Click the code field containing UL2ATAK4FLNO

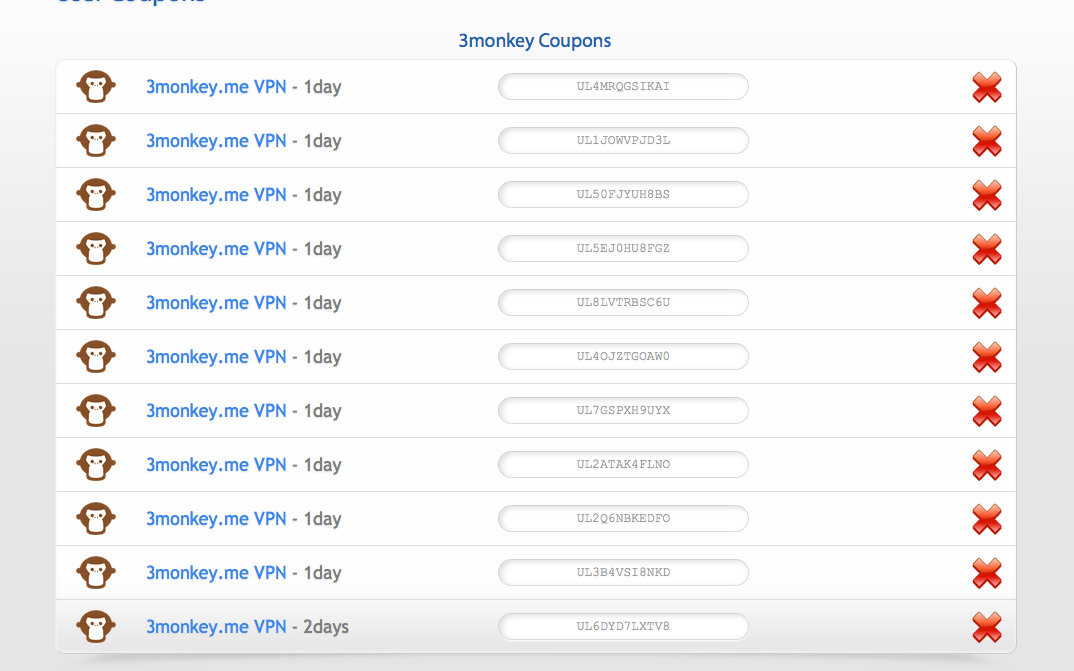tap(623, 465)
